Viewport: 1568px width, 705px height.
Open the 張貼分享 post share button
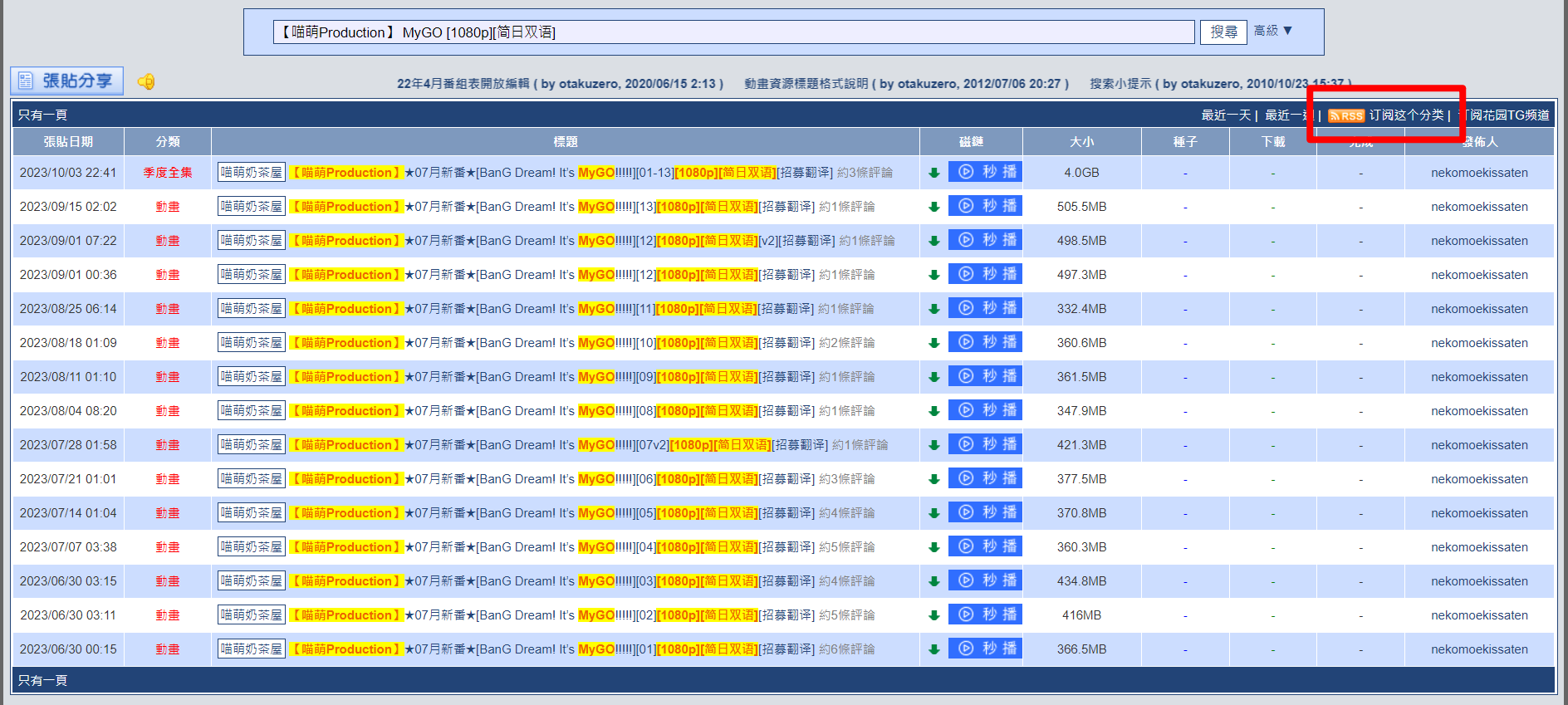[x=67, y=81]
